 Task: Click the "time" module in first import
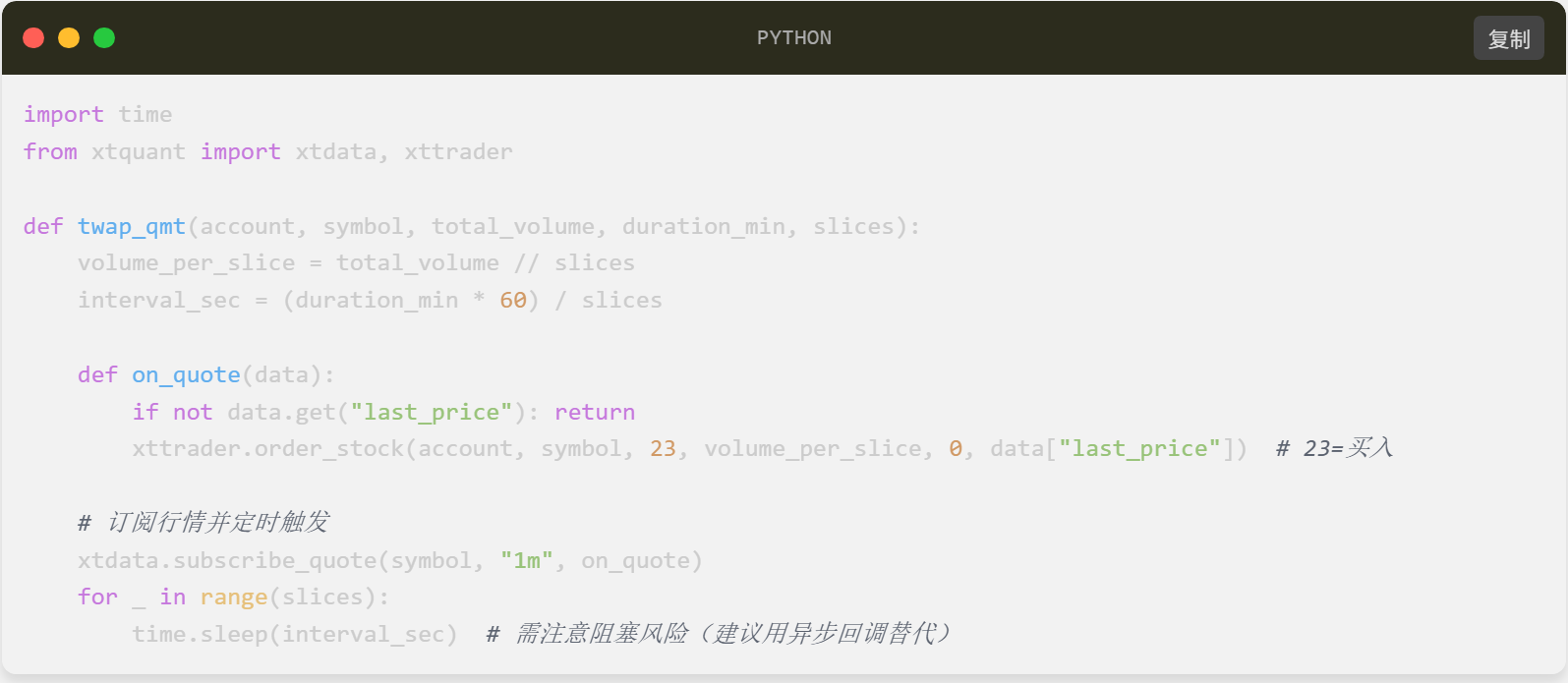145,115
